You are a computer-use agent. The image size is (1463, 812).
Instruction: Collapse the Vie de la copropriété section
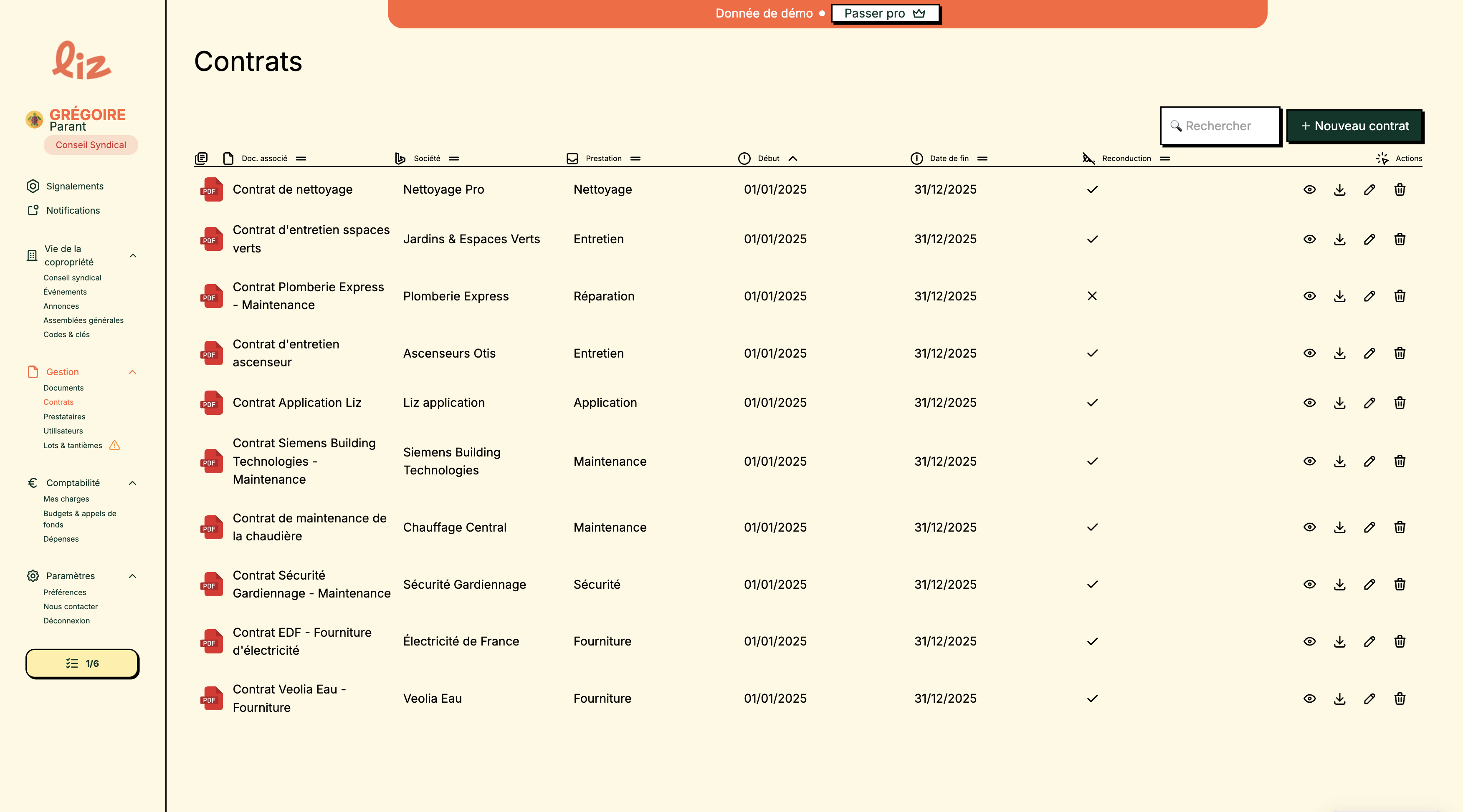(132, 255)
